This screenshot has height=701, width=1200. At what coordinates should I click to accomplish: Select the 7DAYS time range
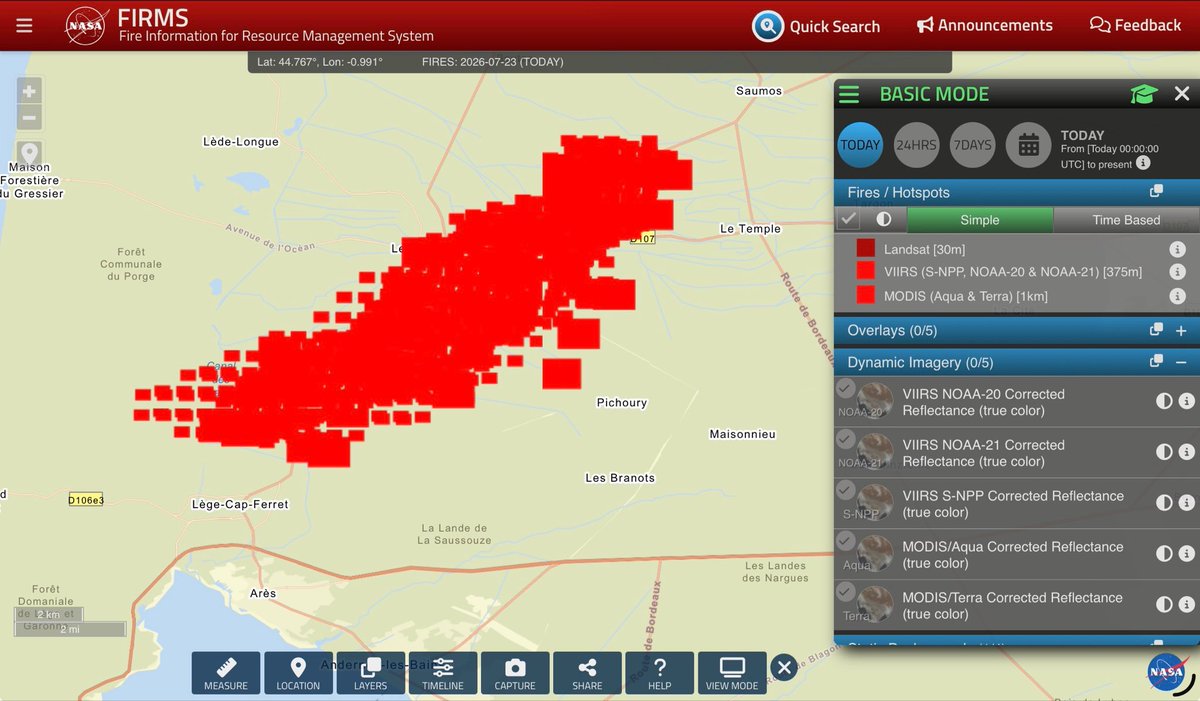coord(972,145)
